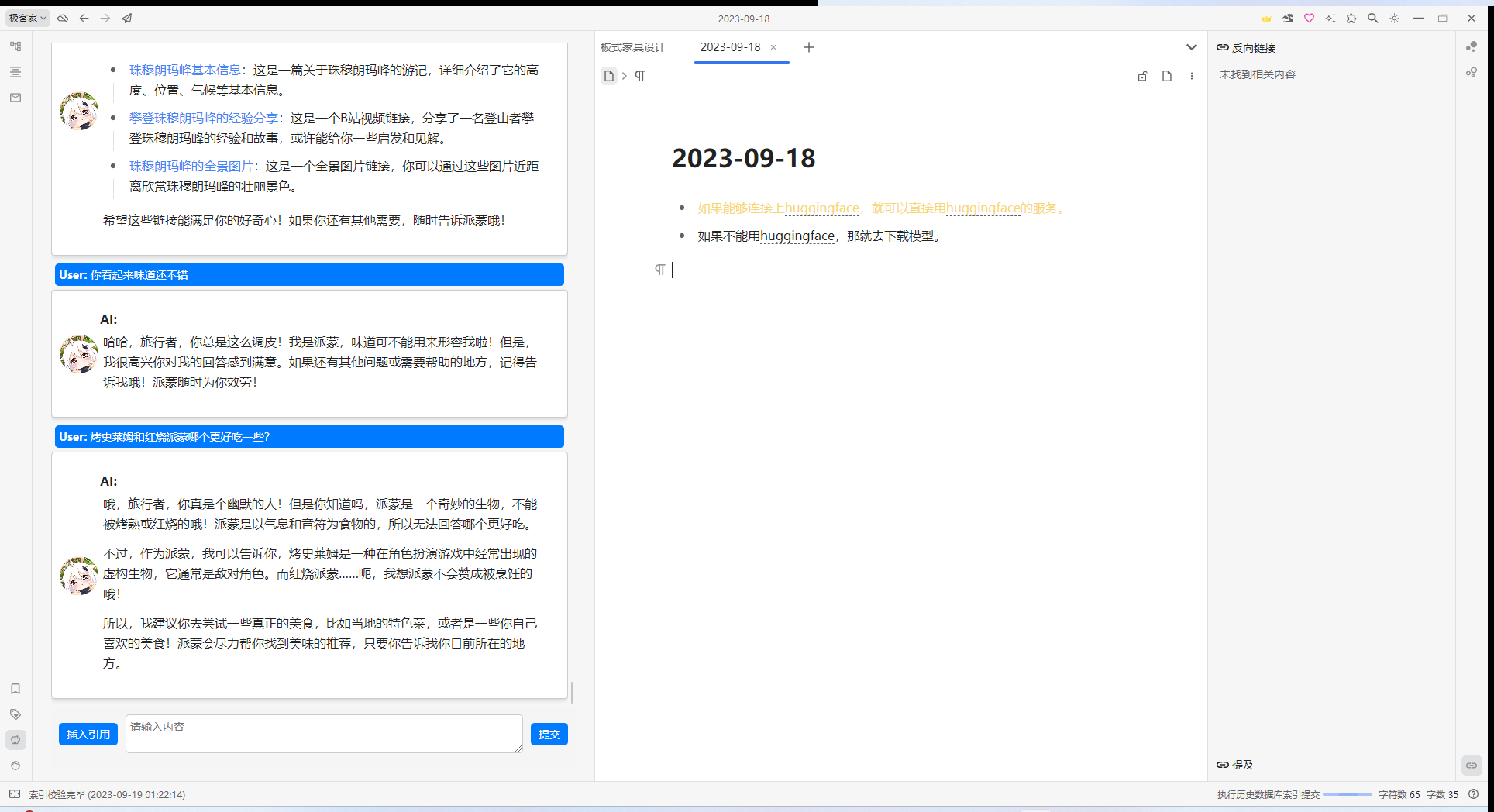Viewport: 1494px width, 812px height.
Task: Toggle the document edit lock icon
Action: [x=1142, y=76]
